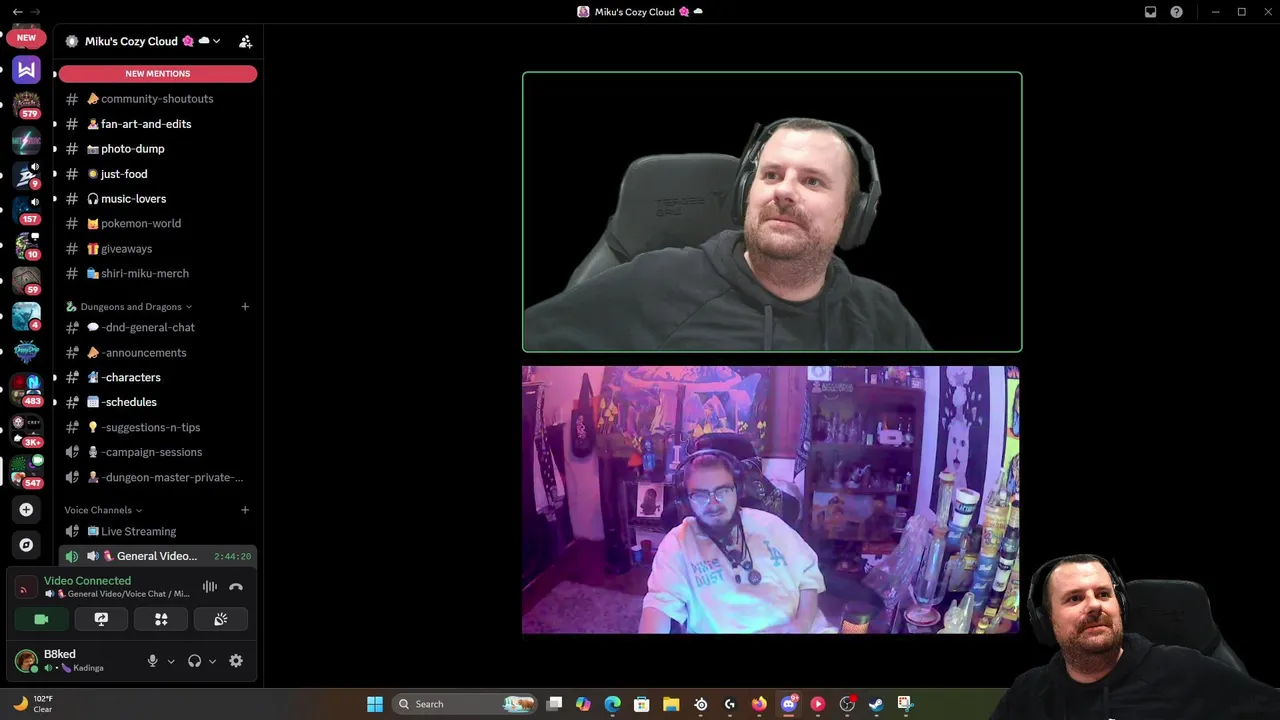Deafen with the headphones button
The height and width of the screenshot is (720, 1280).
(x=195, y=661)
